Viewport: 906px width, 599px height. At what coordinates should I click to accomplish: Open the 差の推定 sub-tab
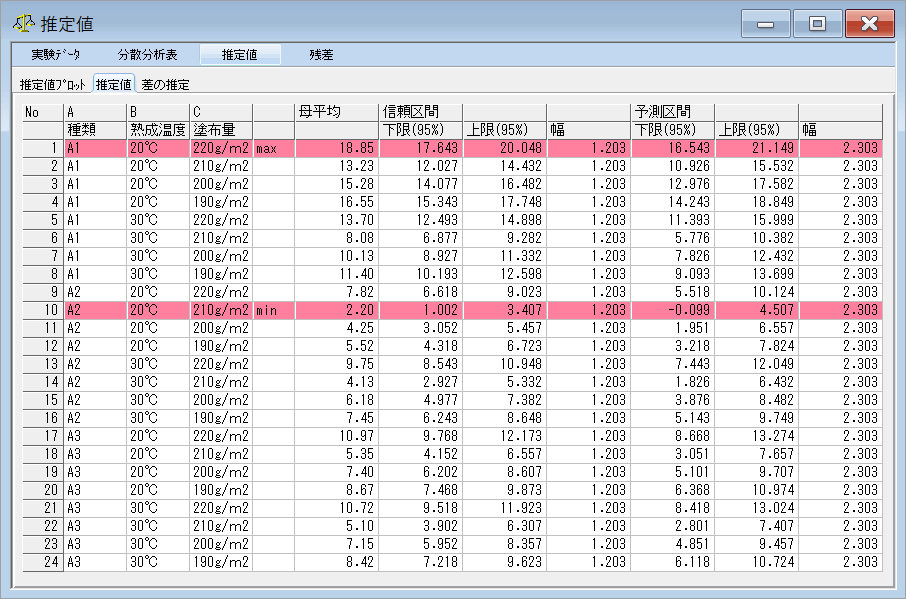(165, 85)
